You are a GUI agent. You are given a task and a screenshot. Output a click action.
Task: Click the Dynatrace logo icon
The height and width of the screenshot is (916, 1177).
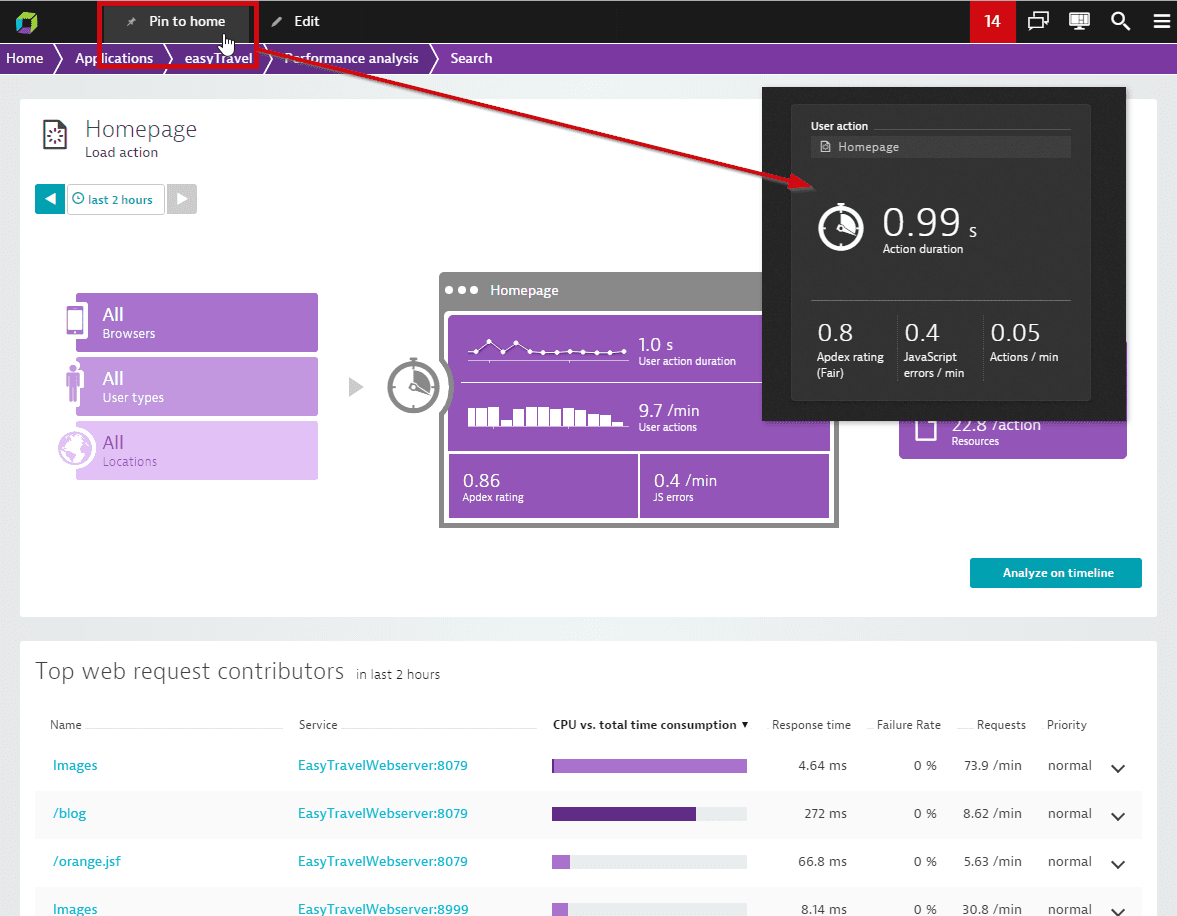click(26, 23)
